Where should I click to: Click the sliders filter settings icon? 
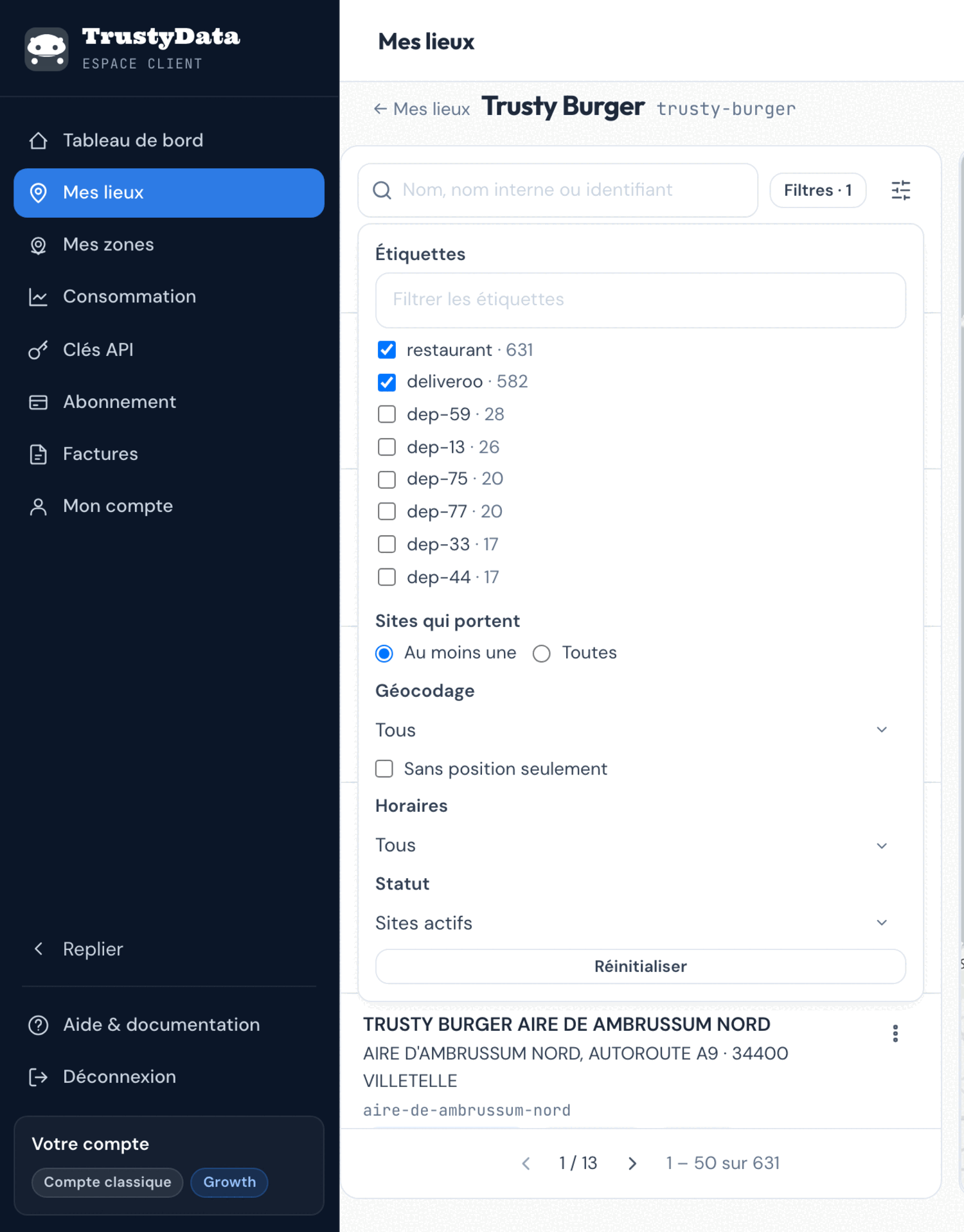pos(900,190)
